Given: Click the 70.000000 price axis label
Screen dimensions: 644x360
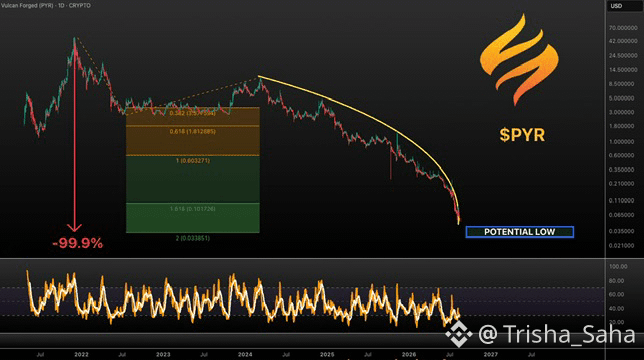Looking at the screenshot, I should click(x=623, y=28).
